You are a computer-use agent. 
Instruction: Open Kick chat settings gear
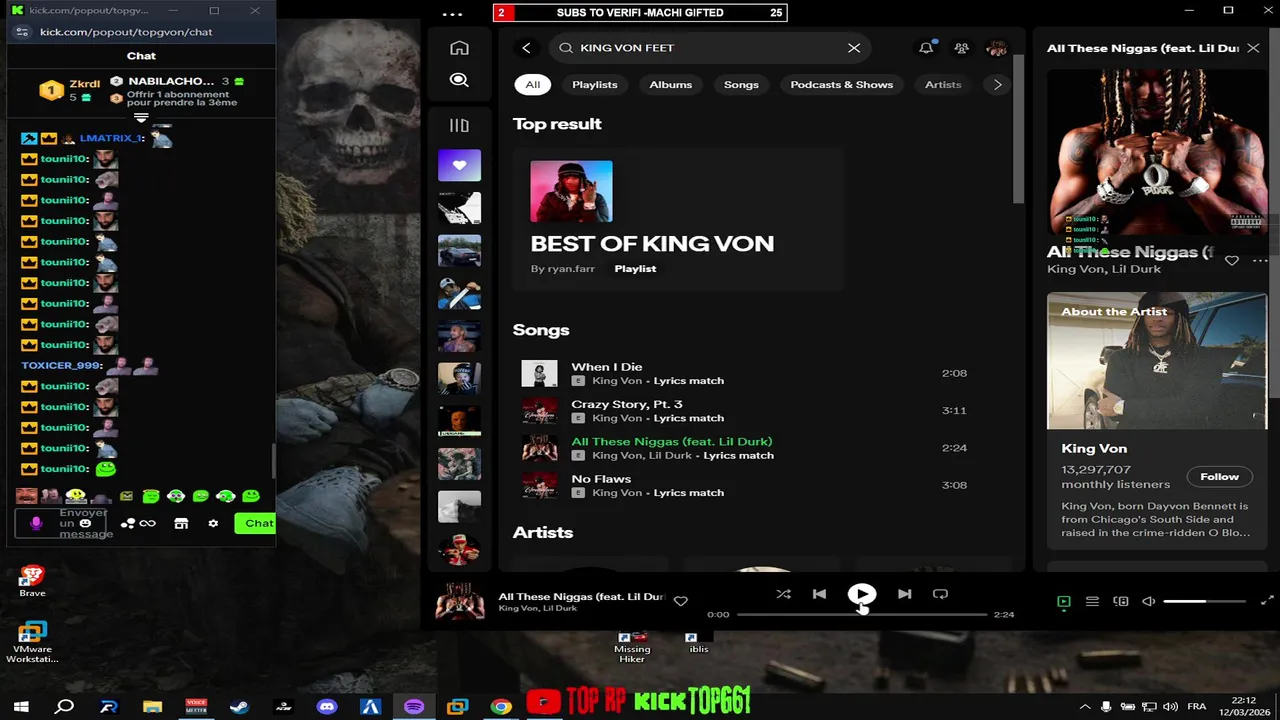(213, 523)
